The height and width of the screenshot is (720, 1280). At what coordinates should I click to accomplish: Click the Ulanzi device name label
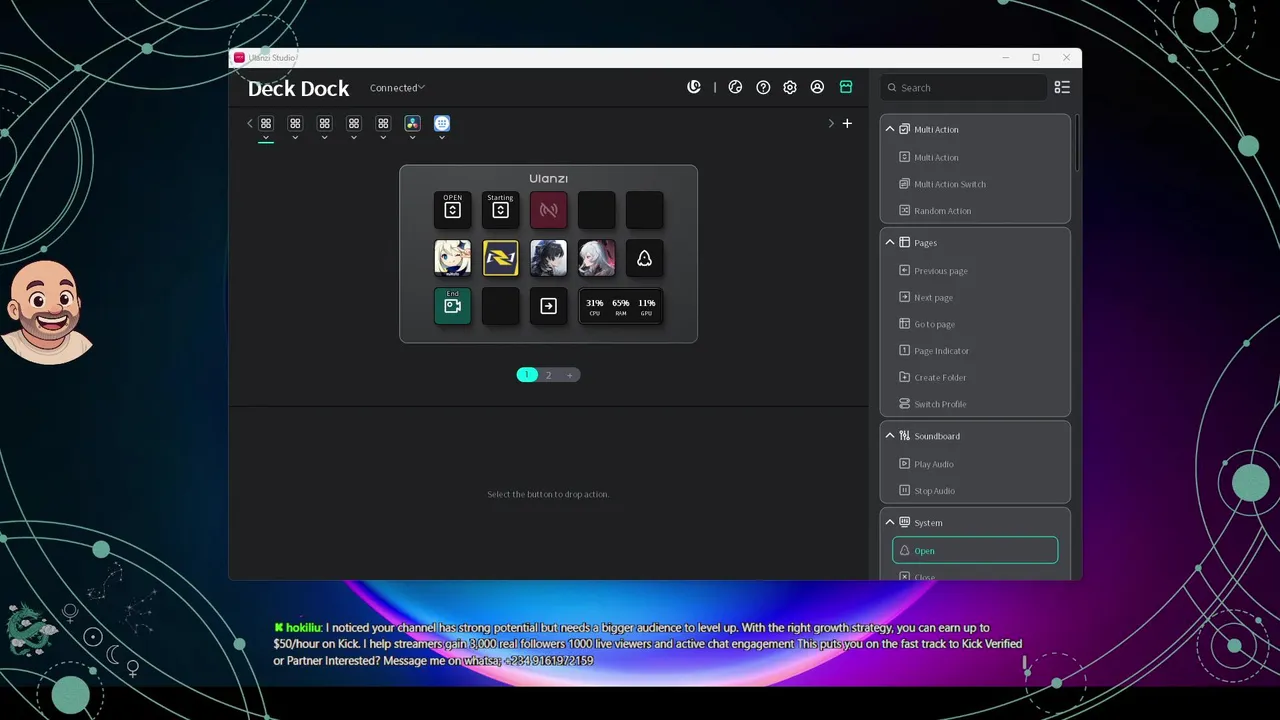[x=548, y=178]
